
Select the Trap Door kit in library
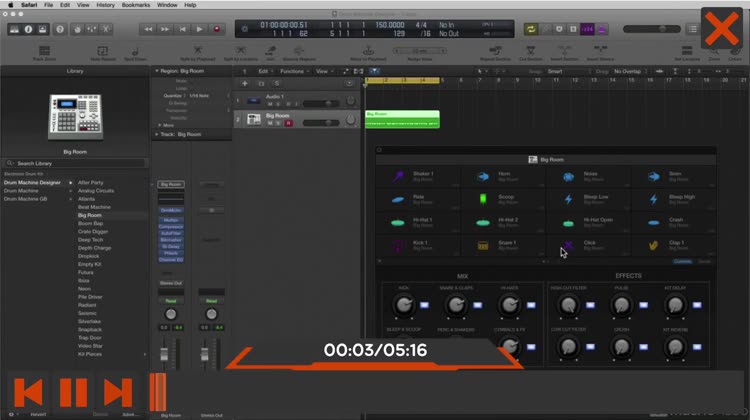point(89,338)
